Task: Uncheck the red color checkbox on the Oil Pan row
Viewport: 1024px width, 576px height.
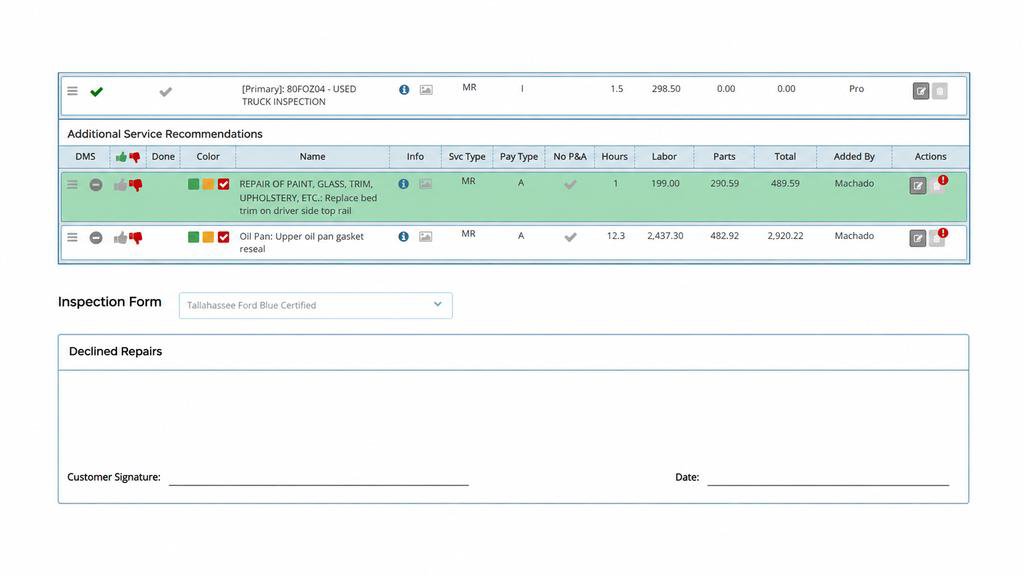Action: tap(223, 237)
